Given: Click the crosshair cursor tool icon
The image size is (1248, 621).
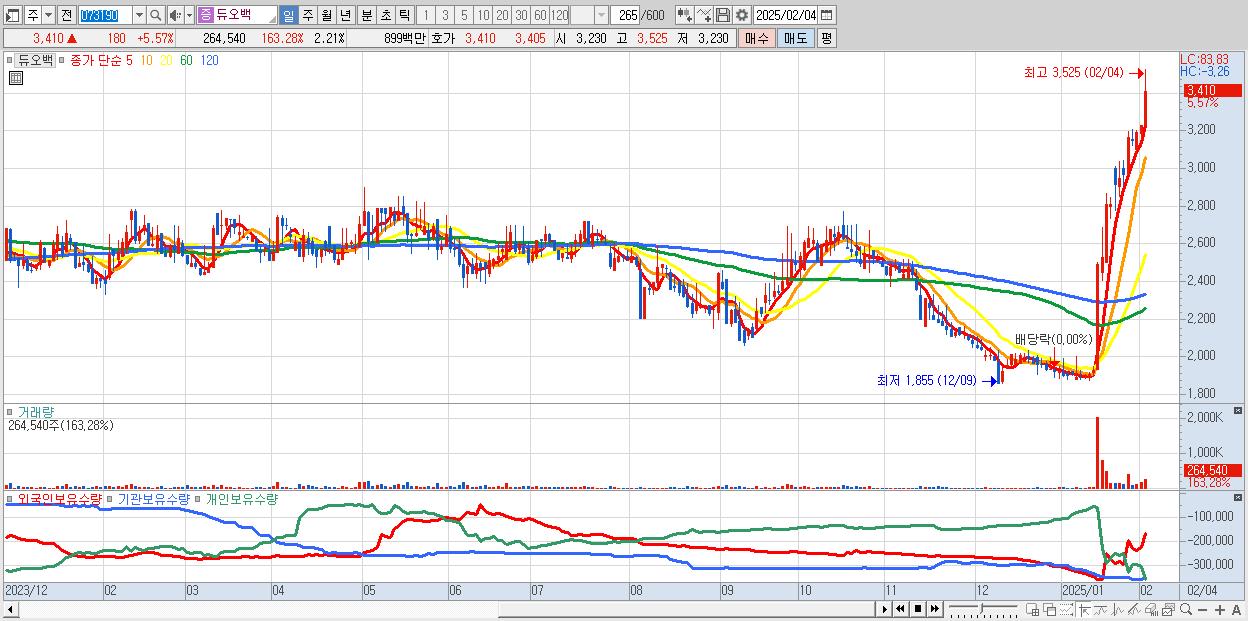Looking at the screenshot, I should (1084, 609).
